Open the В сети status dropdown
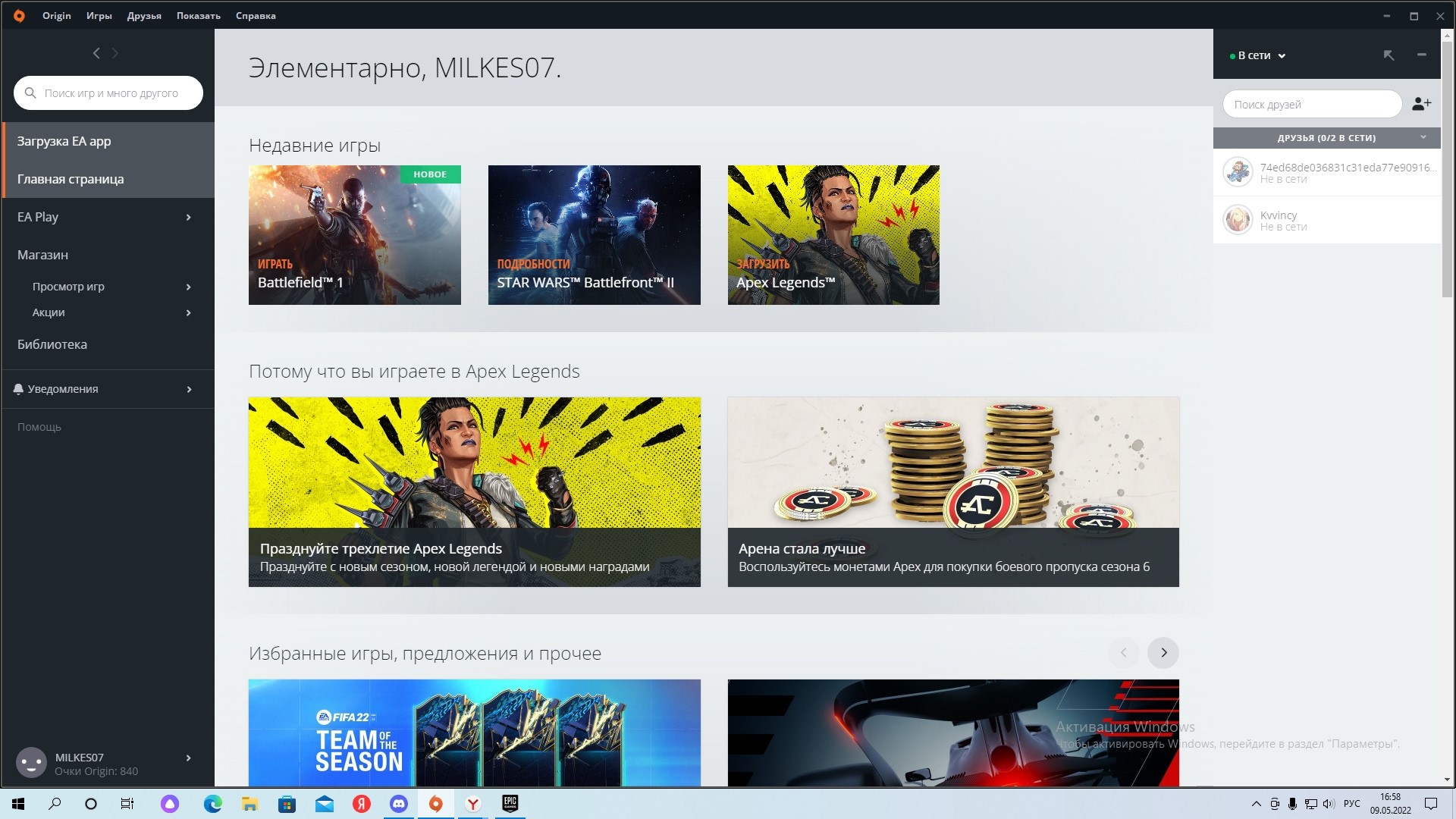The image size is (1456, 819). pyautogui.click(x=1258, y=55)
